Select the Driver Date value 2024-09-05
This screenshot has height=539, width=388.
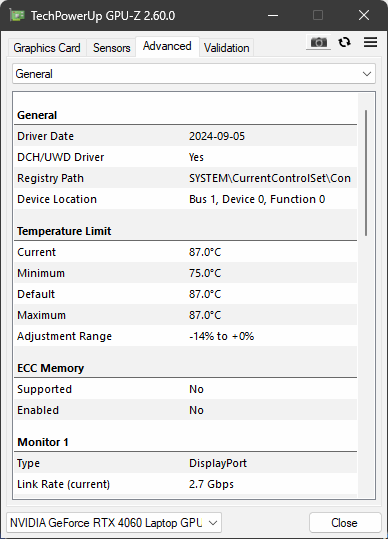click(217, 136)
